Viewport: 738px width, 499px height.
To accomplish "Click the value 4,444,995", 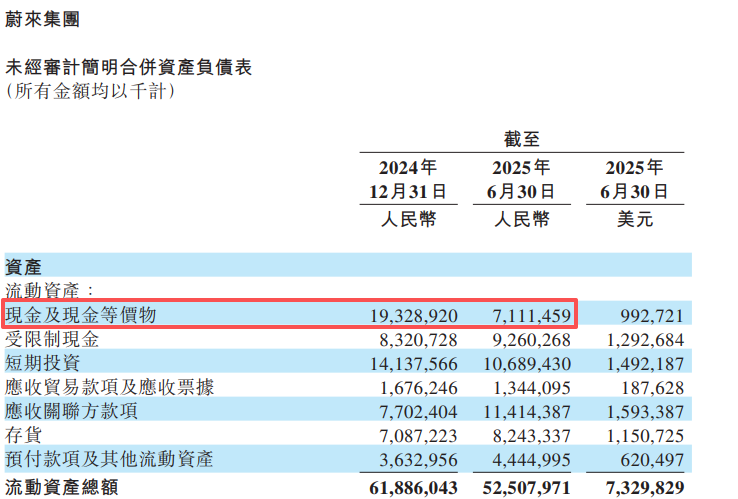I will pos(532,460).
